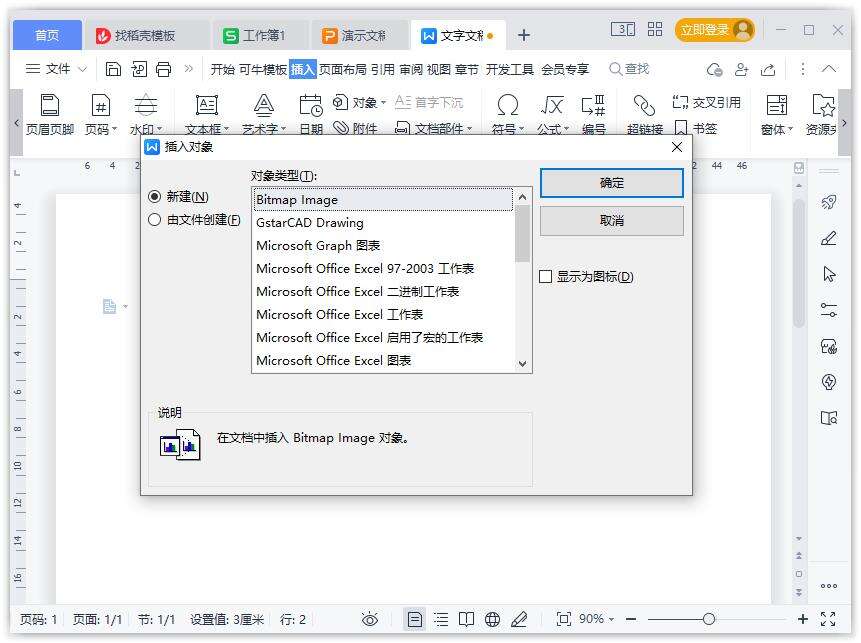Cancel the dialog with 取消
Viewport: 861px width, 643px height.
coord(612,221)
